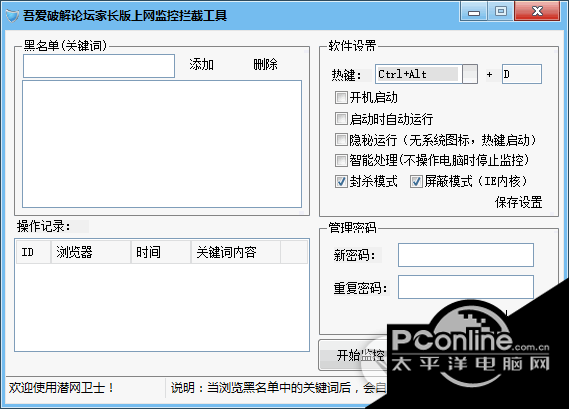
Task: Enable 智能处理 checkbox
Action: [x=341, y=160]
